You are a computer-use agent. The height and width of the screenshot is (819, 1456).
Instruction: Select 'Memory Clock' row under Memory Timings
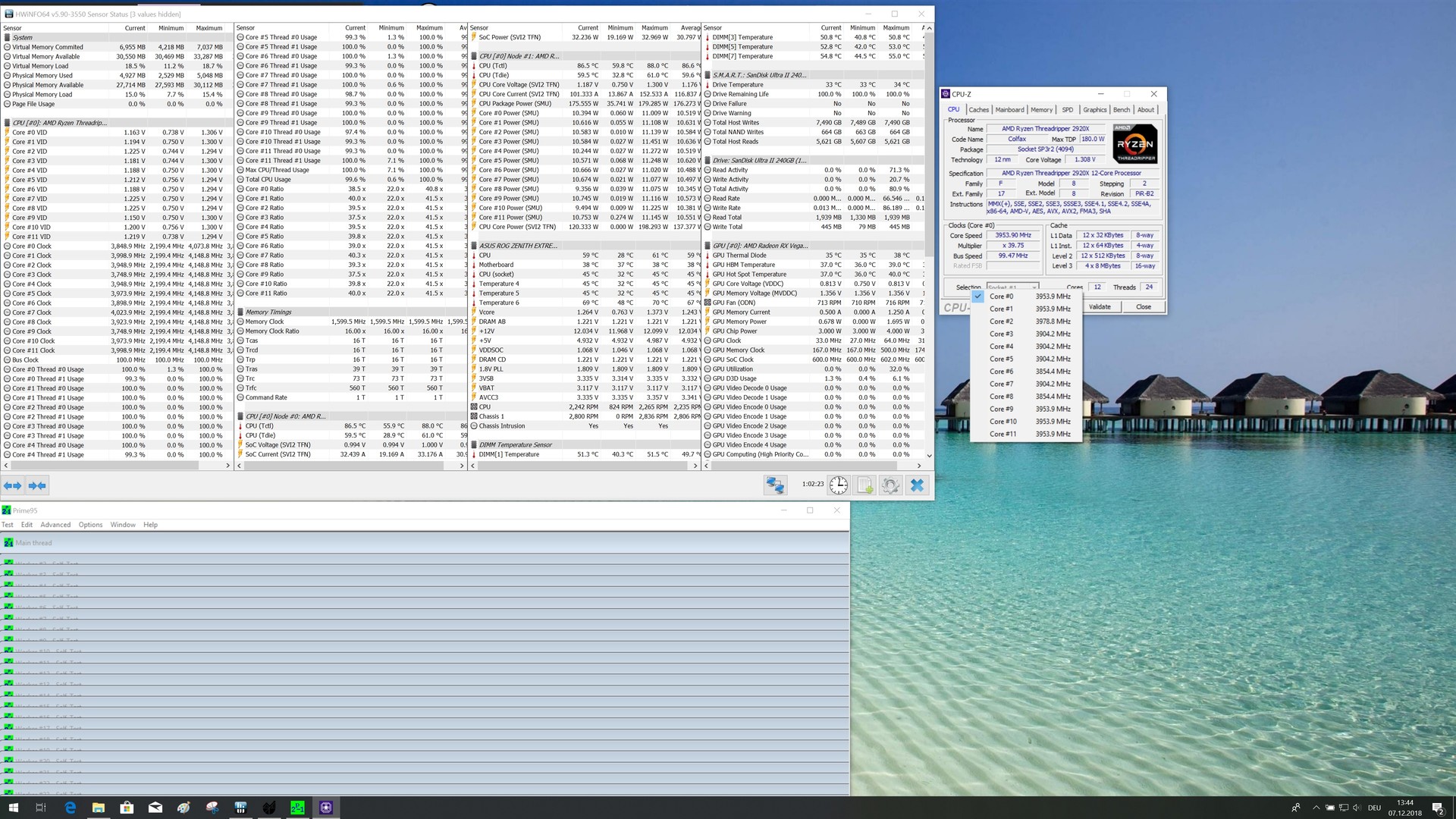point(351,322)
